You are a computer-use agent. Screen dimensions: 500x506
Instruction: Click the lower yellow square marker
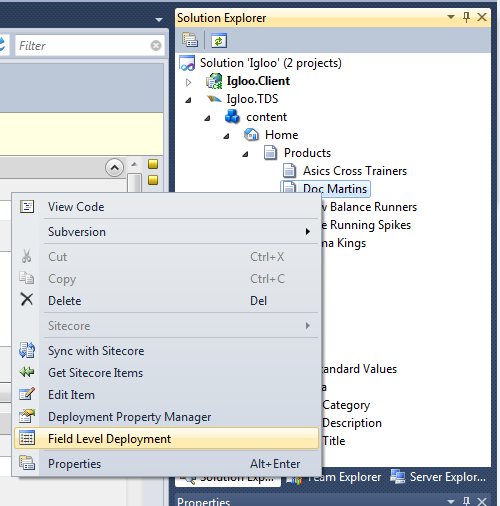(x=153, y=180)
